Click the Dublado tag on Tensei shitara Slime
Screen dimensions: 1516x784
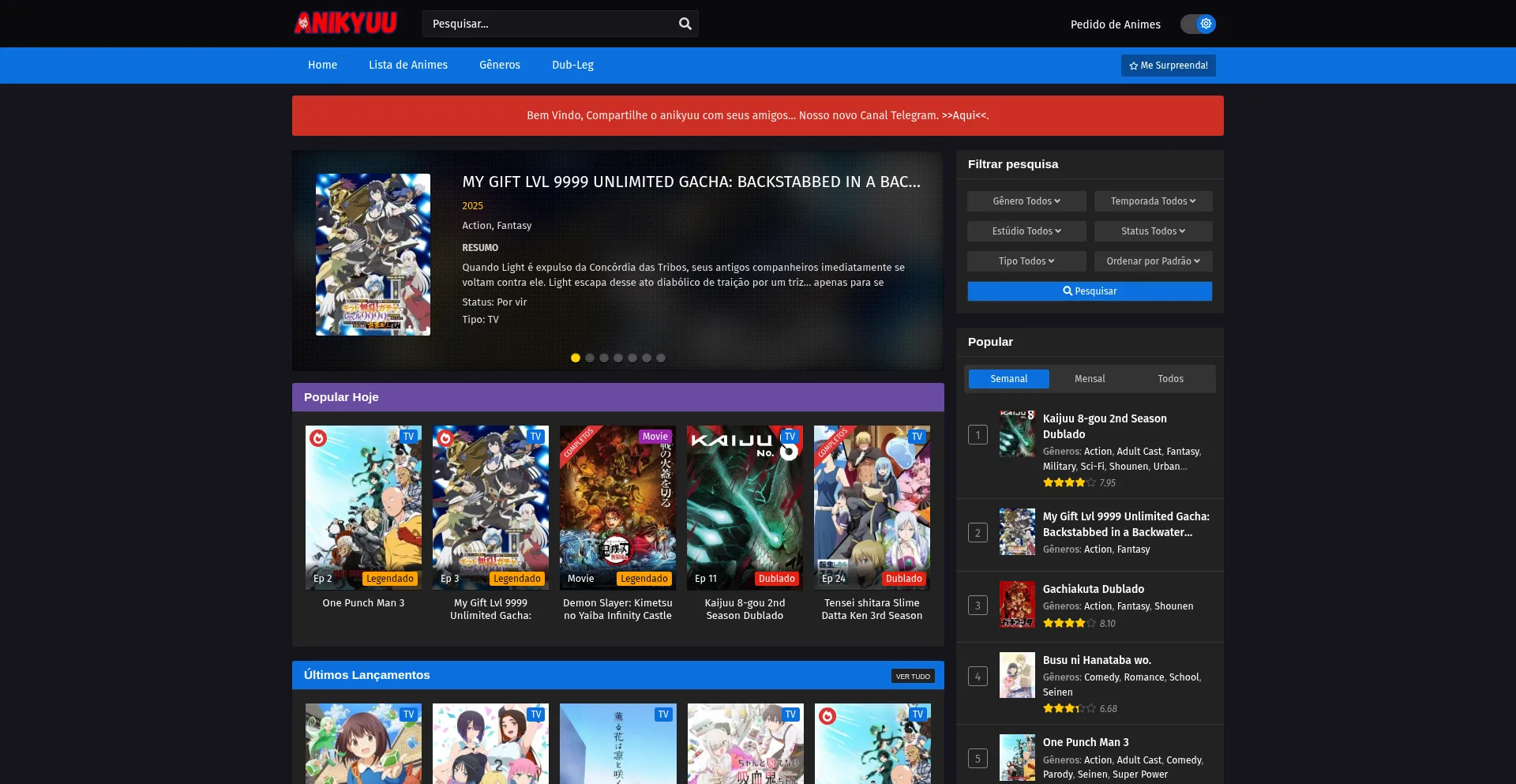[x=903, y=579]
